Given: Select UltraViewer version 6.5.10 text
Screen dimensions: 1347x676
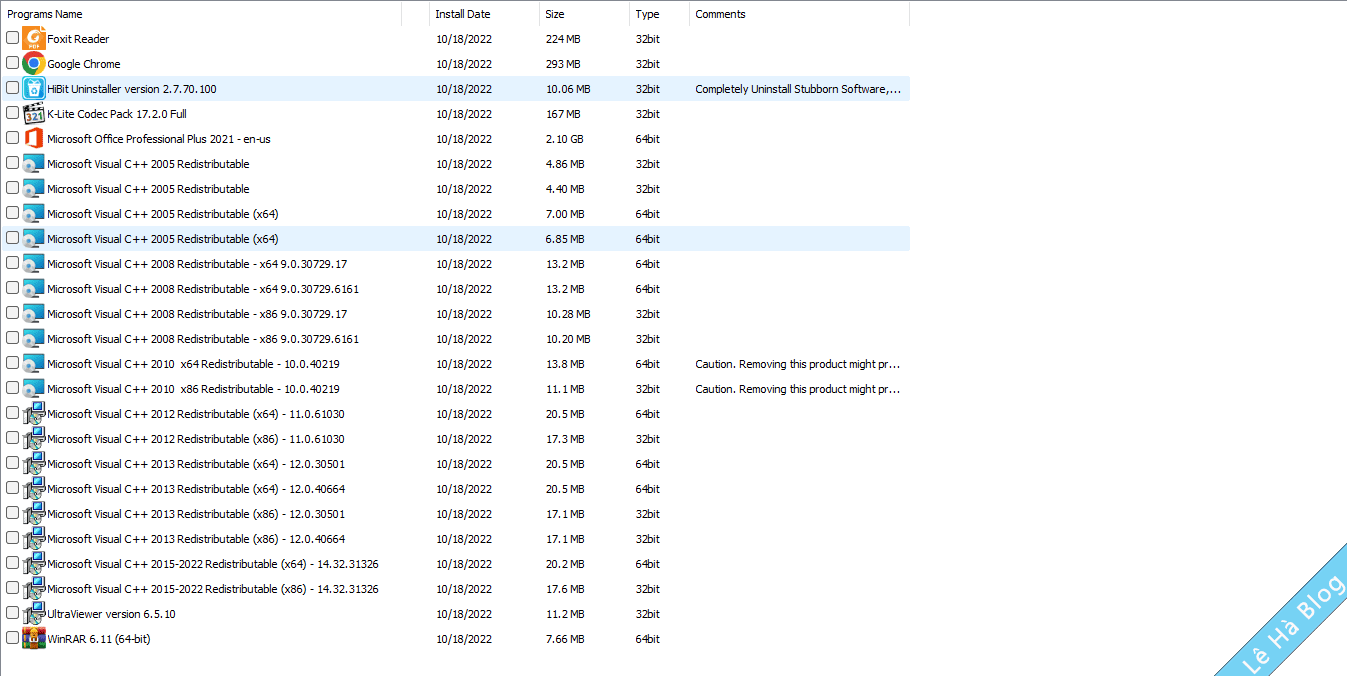Looking at the screenshot, I should 111,614.
